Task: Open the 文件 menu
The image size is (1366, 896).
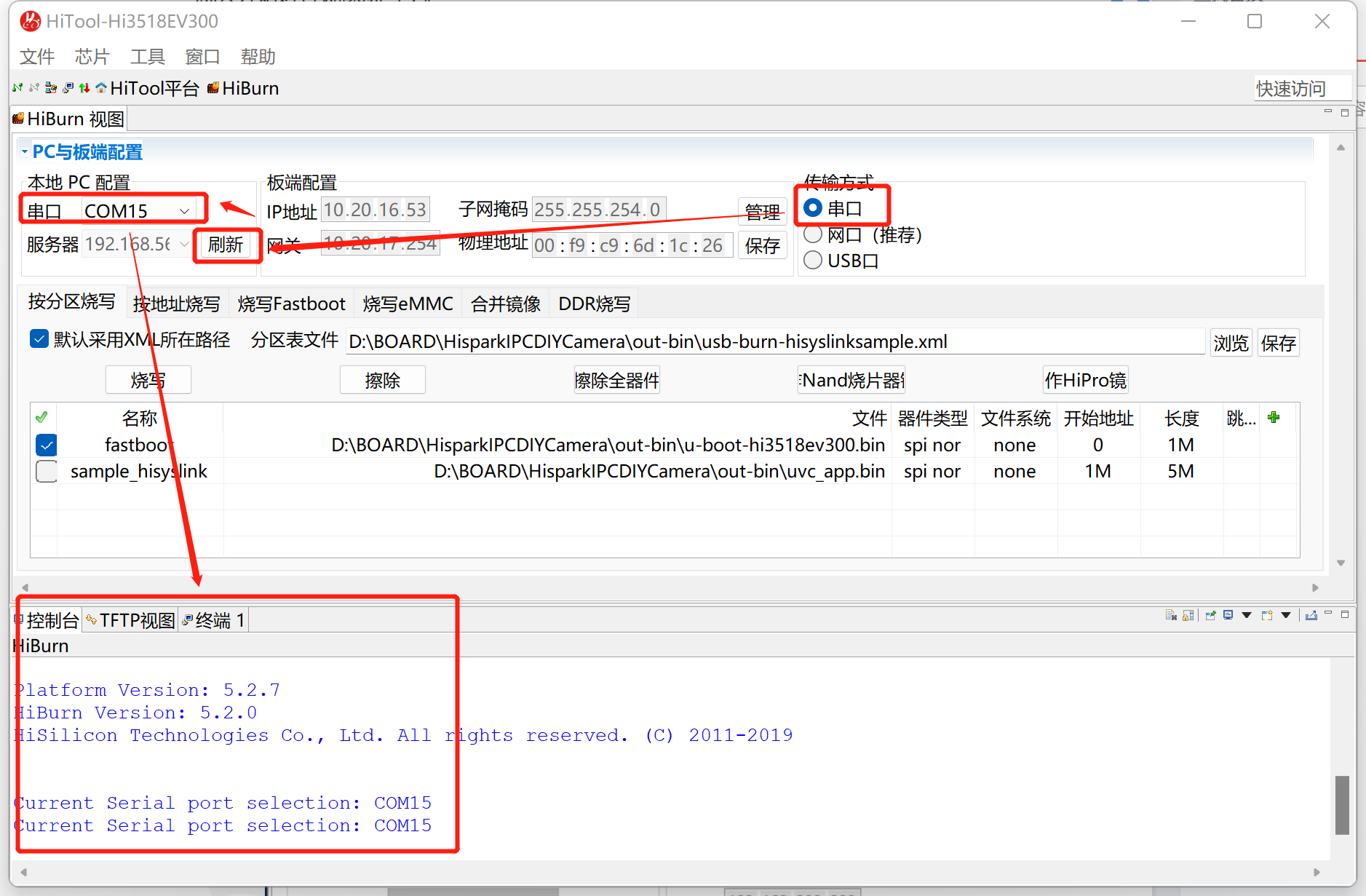Action: point(37,57)
